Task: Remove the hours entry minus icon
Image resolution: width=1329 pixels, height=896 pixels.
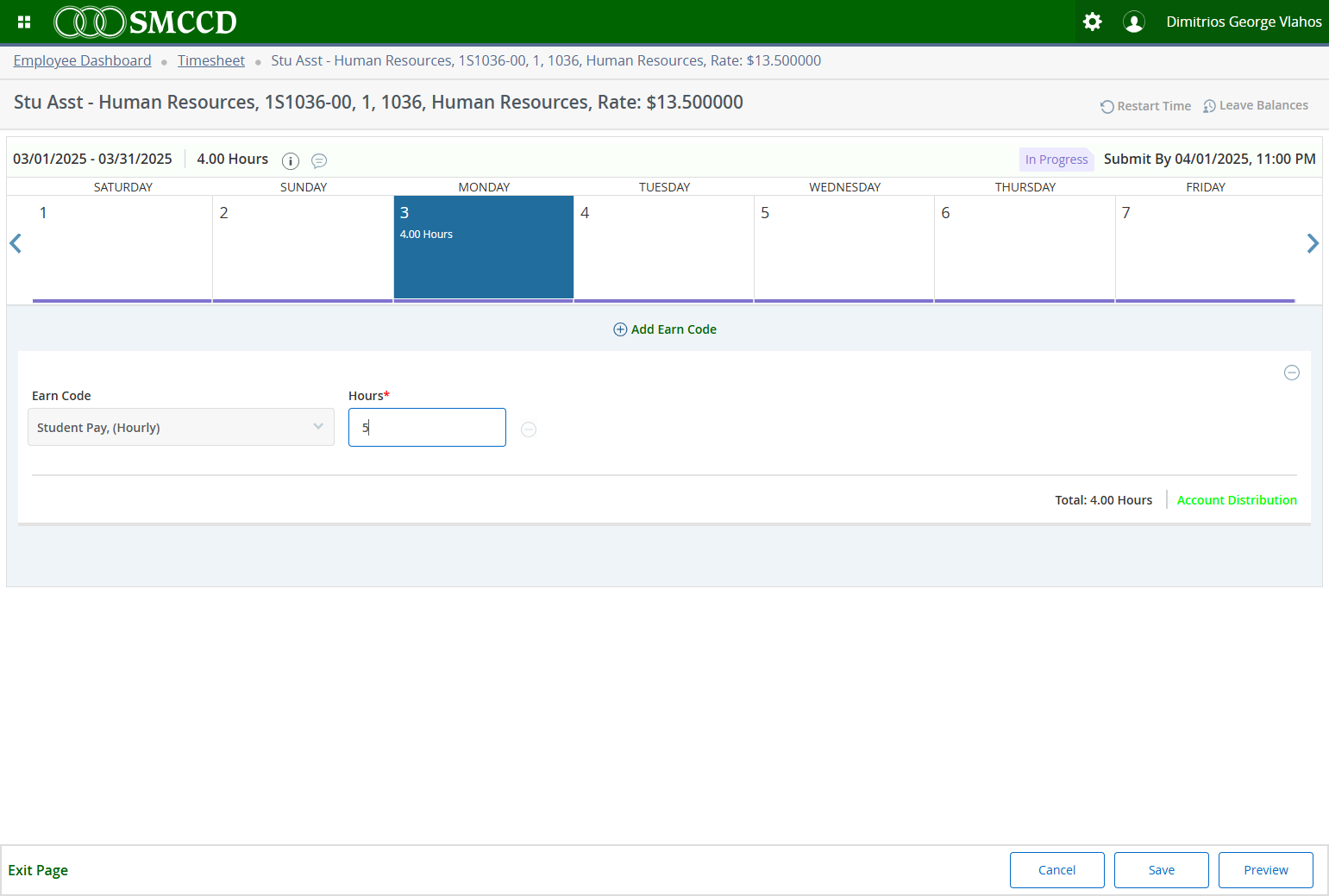Action: click(529, 429)
